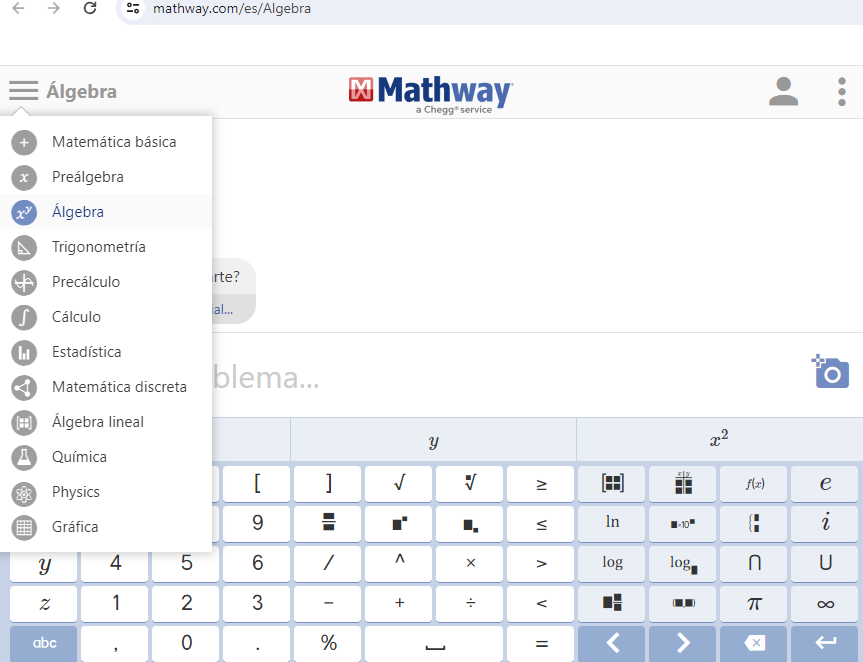Switch keyboard to abc letters
The image size is (863, 662).
pyautogui.click(x=43, y=643)
